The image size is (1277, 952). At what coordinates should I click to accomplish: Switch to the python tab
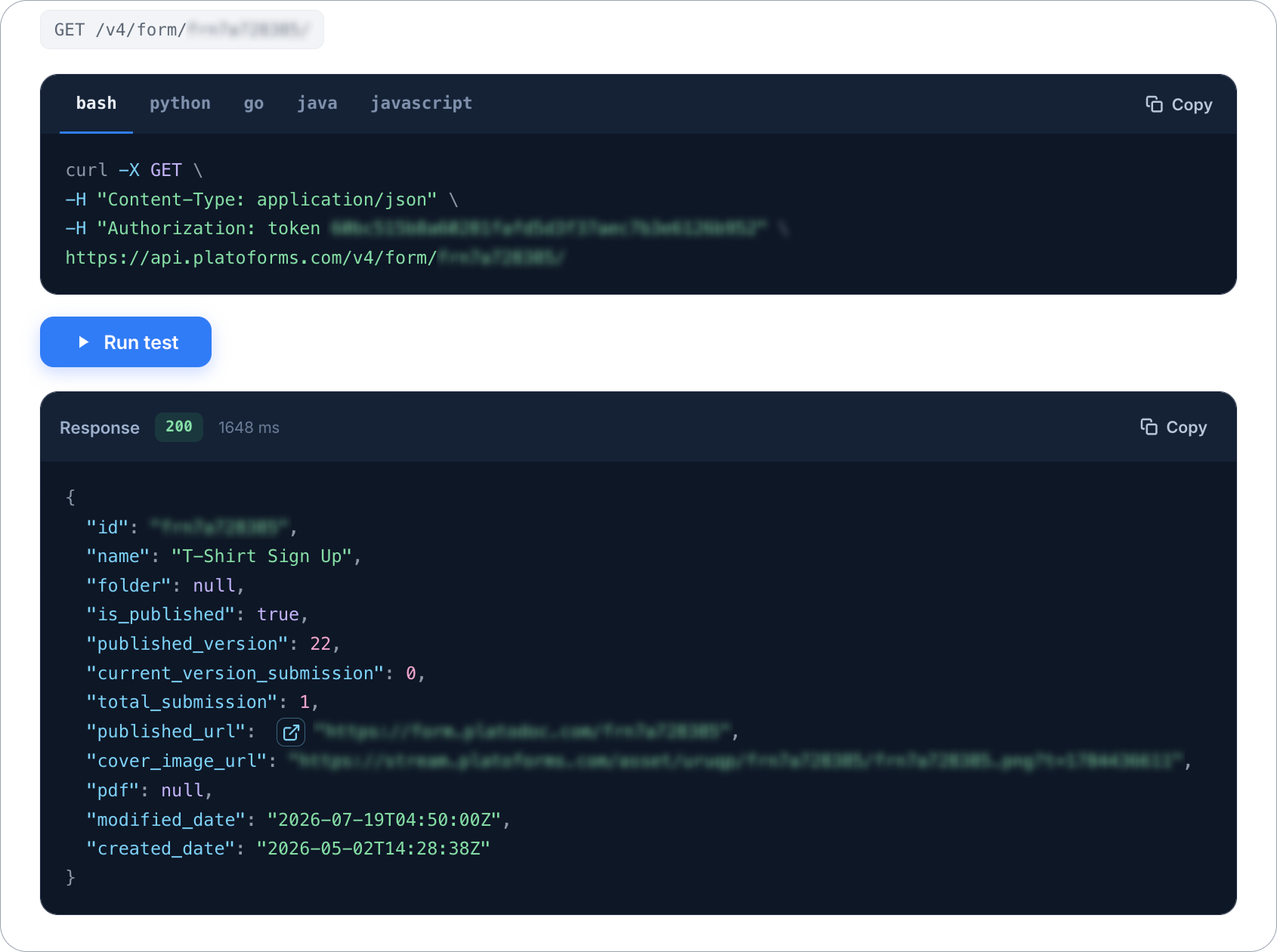180,104
